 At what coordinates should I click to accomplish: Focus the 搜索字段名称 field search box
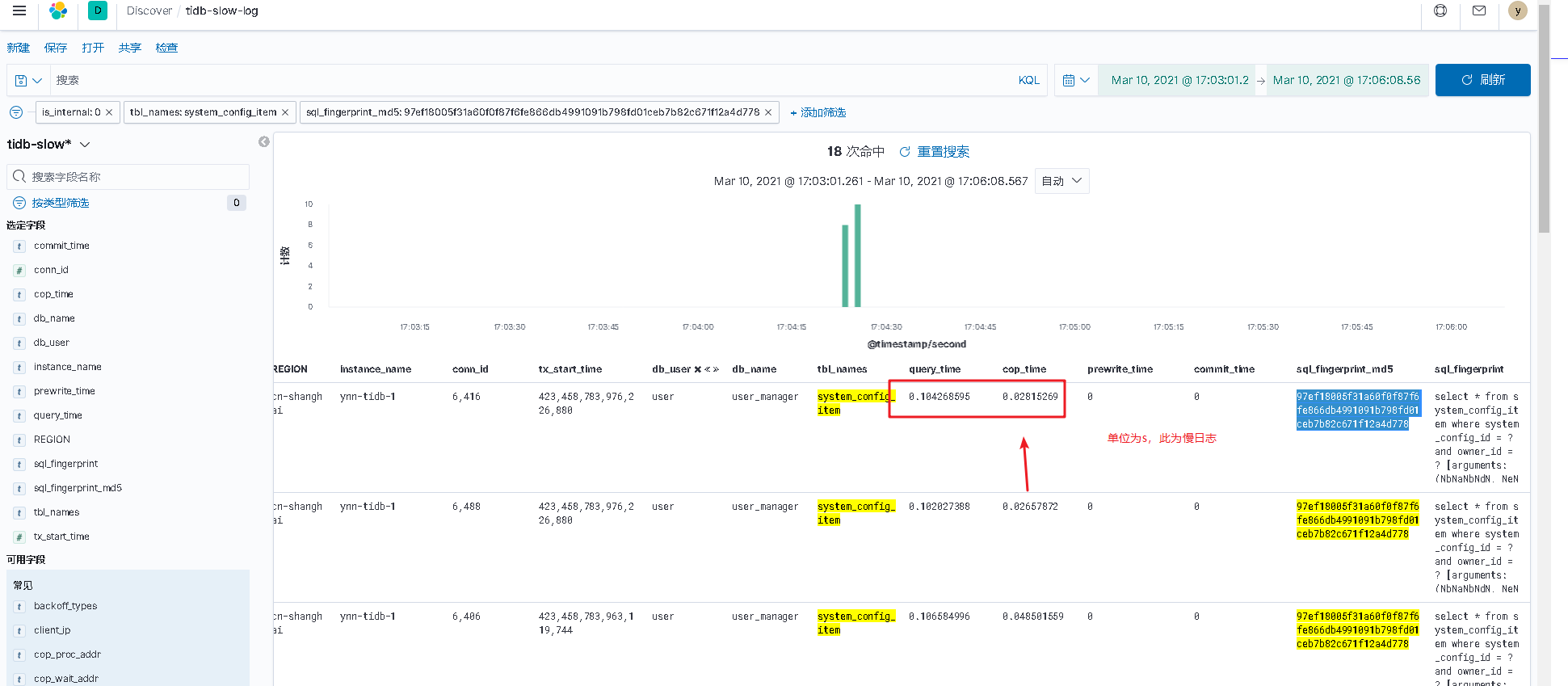coord(128,177)
